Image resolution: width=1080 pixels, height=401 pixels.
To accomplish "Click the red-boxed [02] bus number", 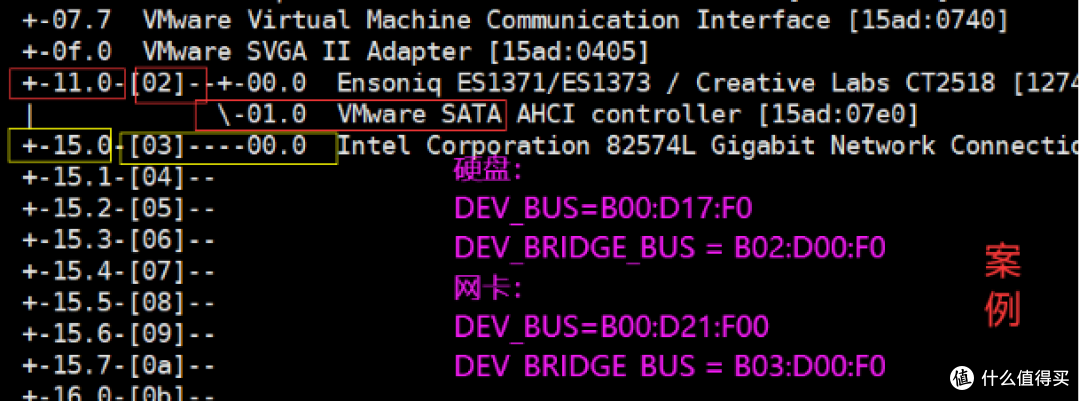I will 171,85.
